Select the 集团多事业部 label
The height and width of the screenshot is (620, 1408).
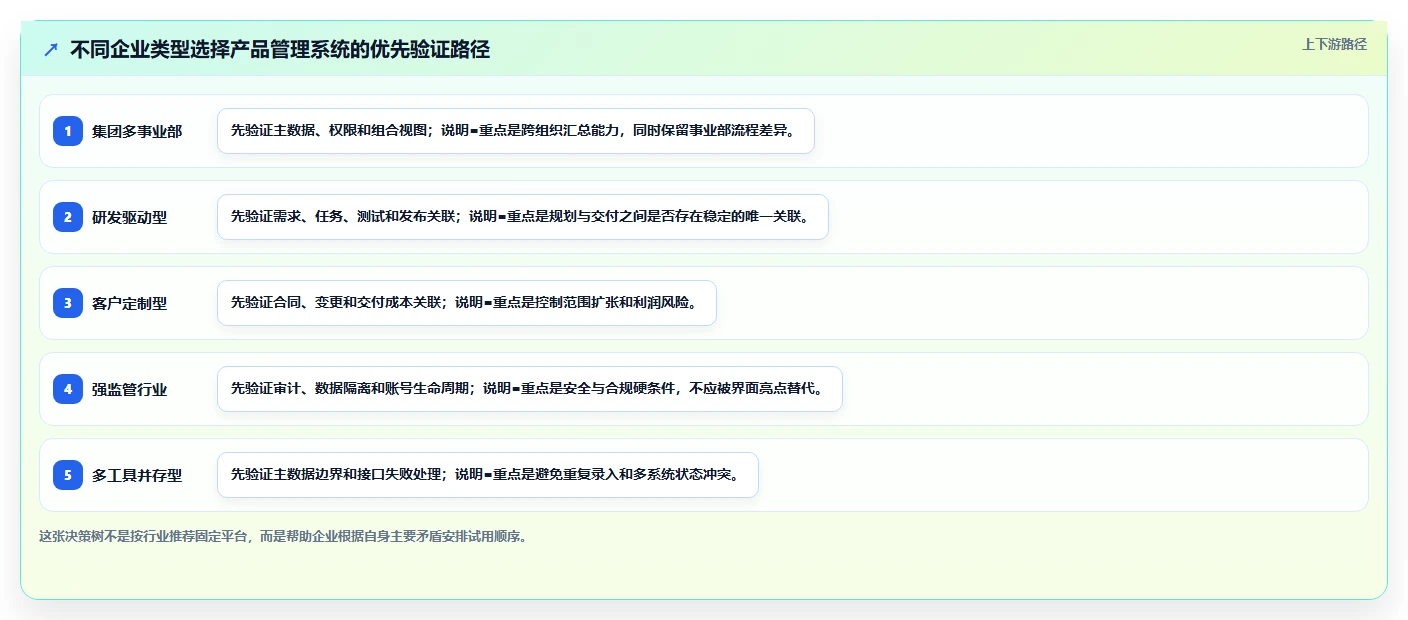coord(137,131)
